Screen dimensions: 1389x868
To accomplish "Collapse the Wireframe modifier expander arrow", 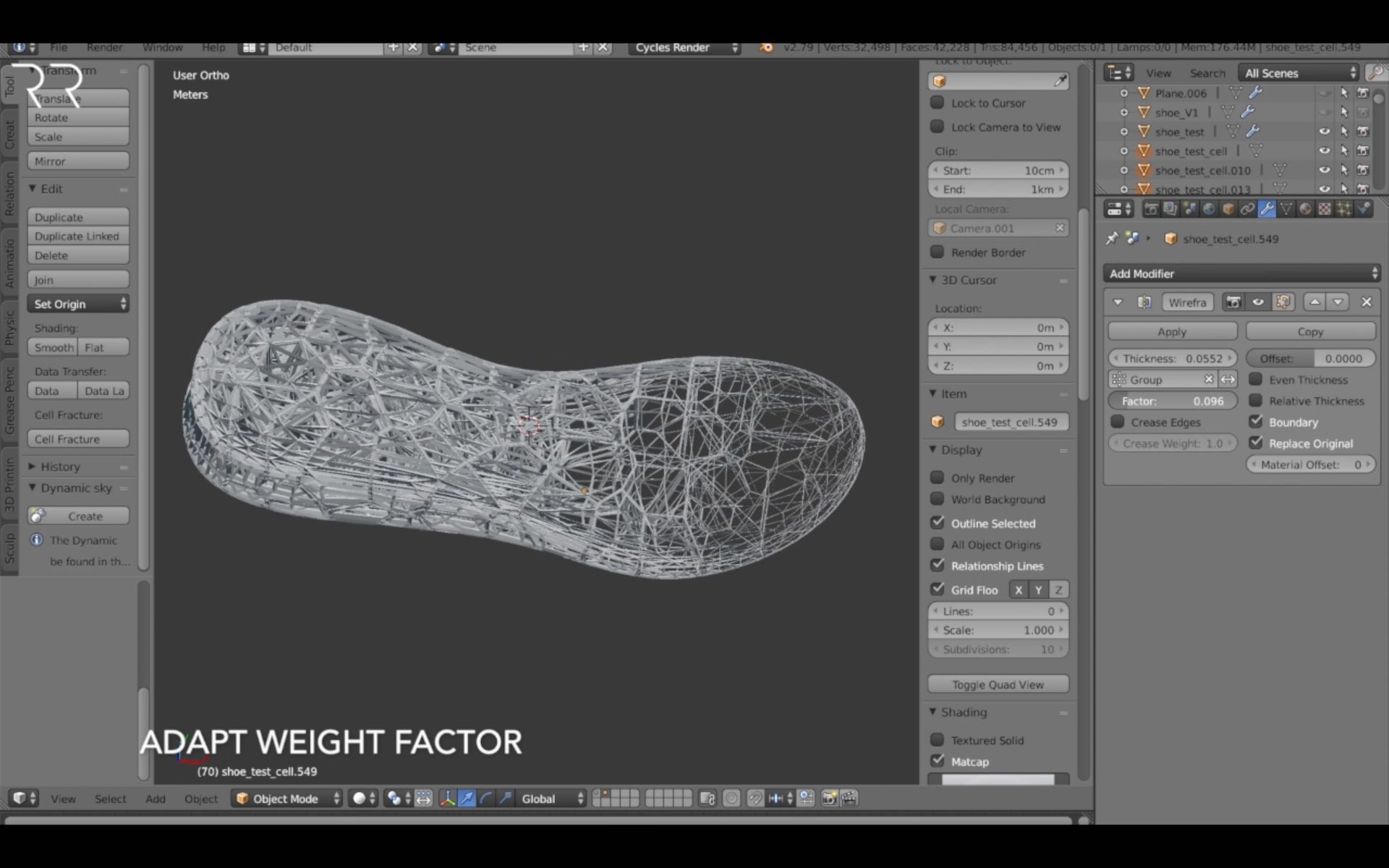I will click(x=1117, y=302).
